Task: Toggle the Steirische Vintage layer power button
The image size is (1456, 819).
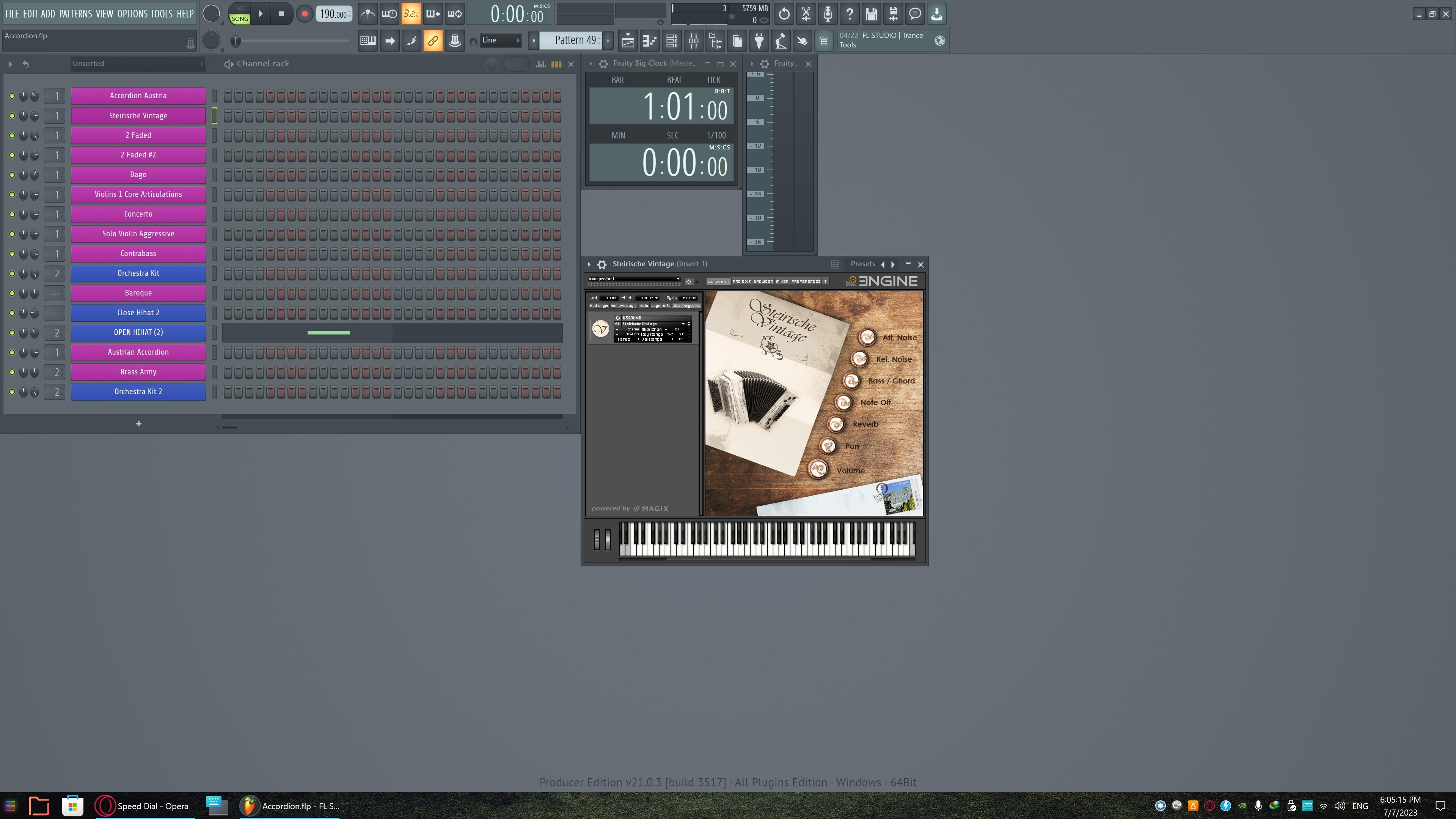Action: 618,318
